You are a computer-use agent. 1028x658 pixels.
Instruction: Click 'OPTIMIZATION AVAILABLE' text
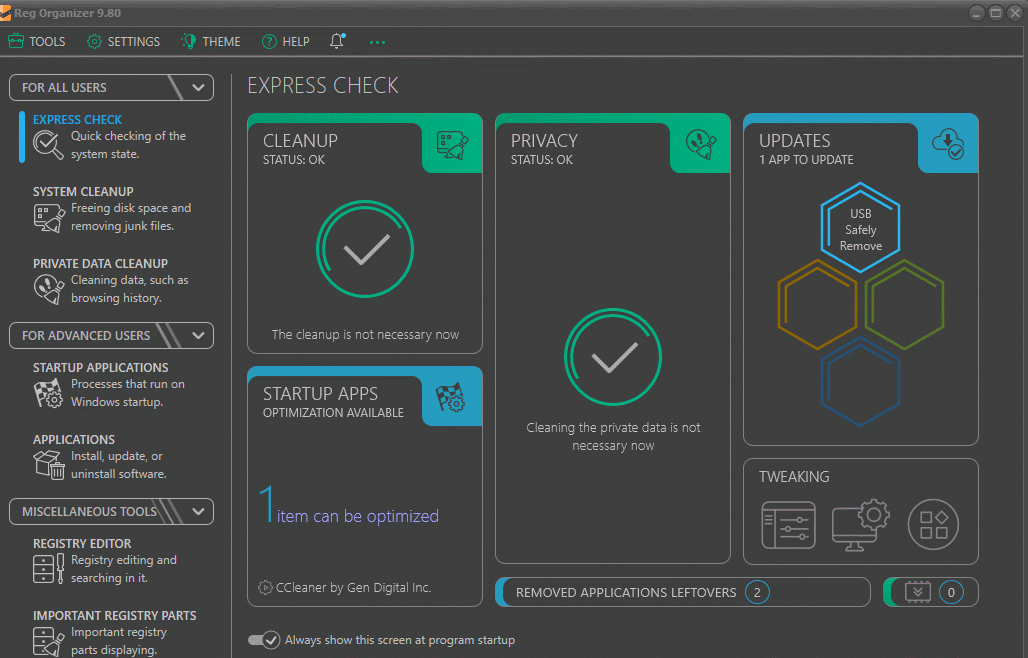tap(333, 413)
